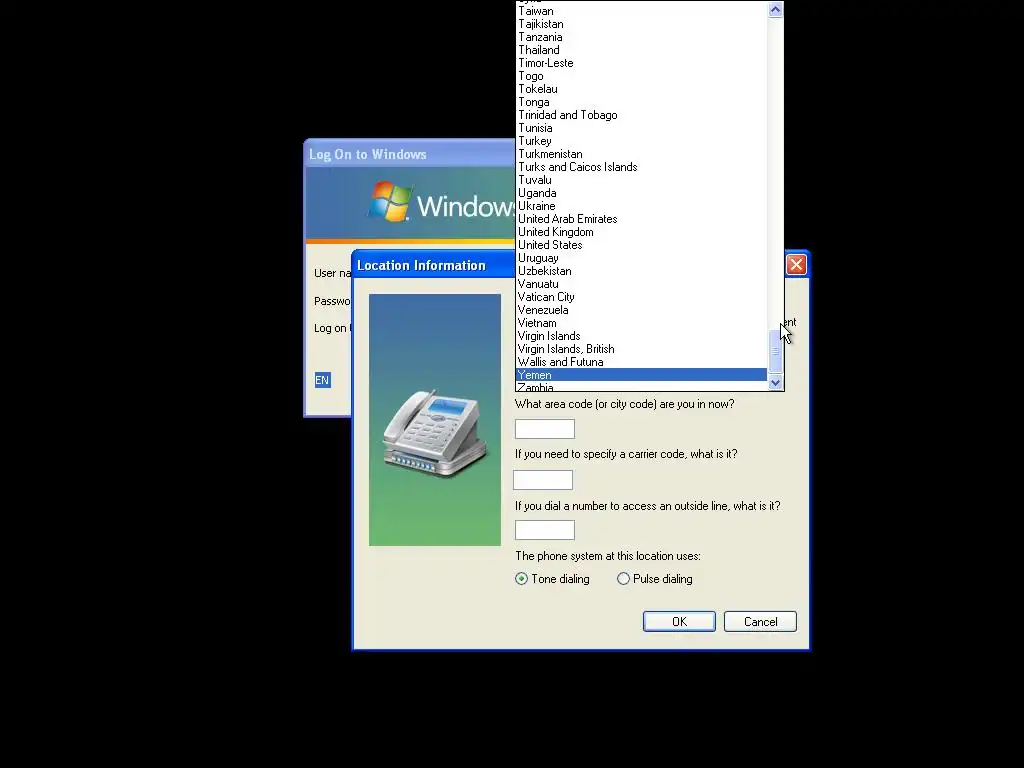Choose Togo from the country list
Viewport: 1024px width, 768px height.
click(641, 76)
